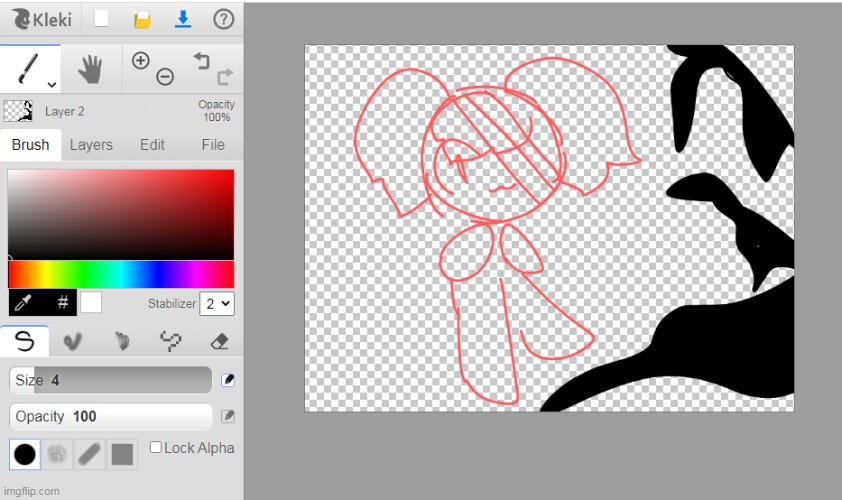Pick a color with the eyedropper
842x500 pixels.
22,302
